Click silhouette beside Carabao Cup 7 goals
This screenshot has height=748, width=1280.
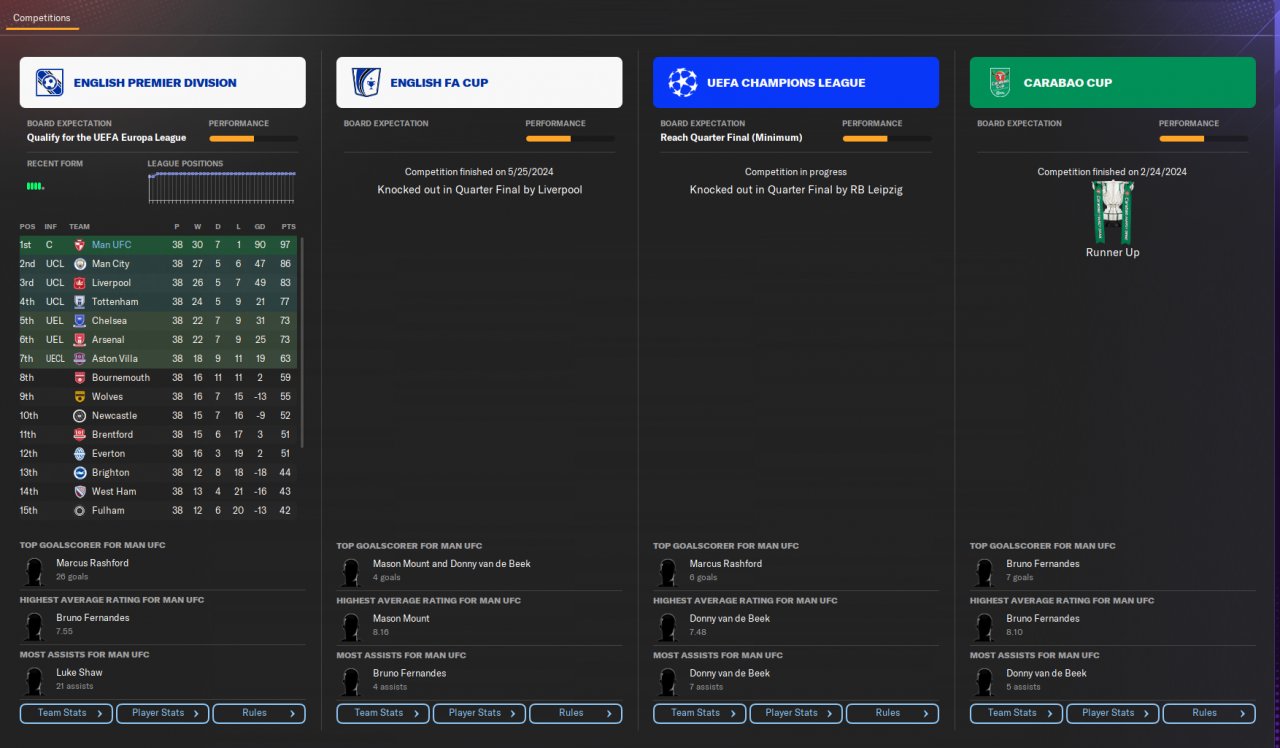point(985,572)
